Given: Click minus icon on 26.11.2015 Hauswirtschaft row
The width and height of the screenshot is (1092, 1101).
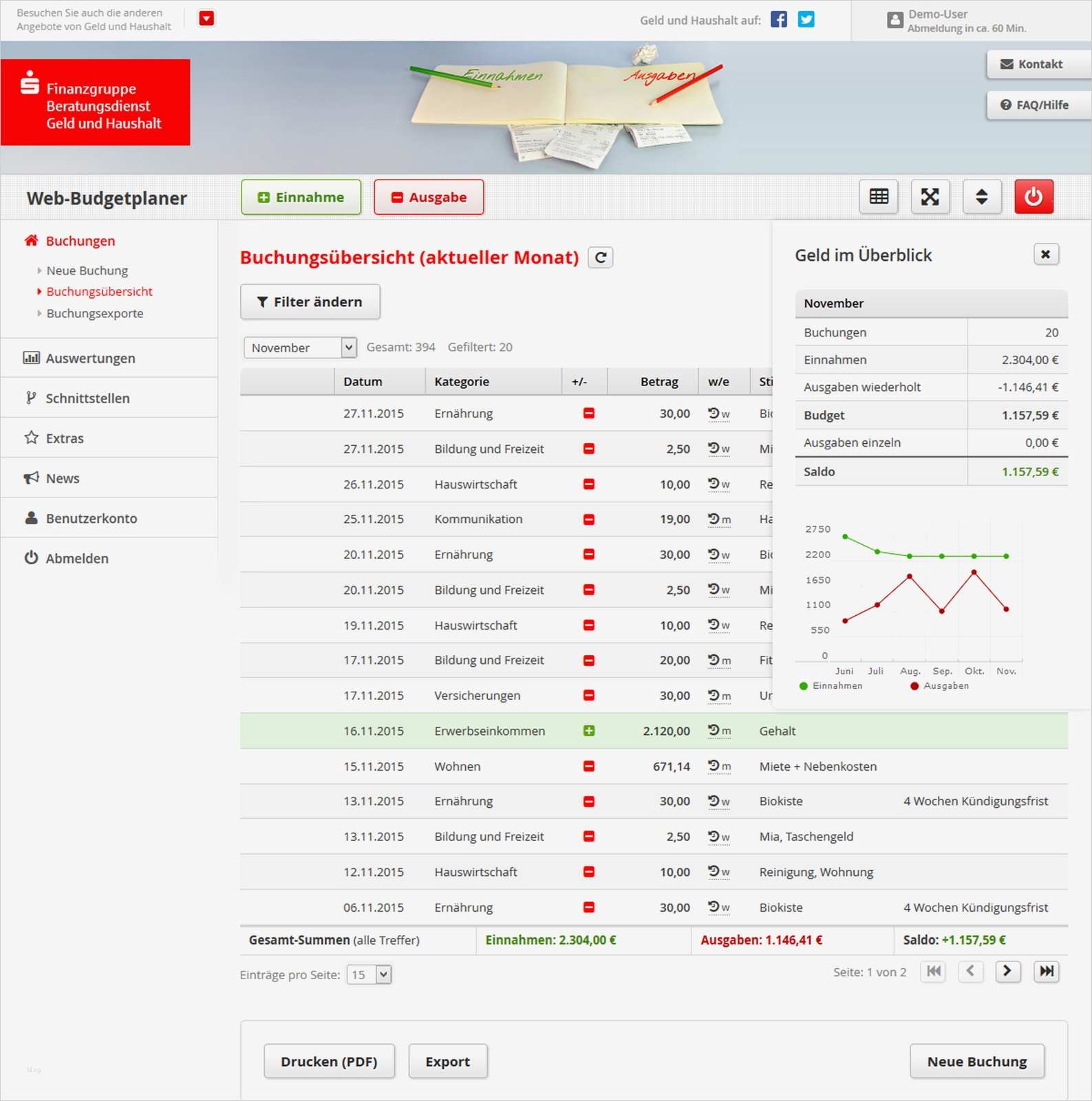Looking at the screenshot, I should [x=589, y=484].
